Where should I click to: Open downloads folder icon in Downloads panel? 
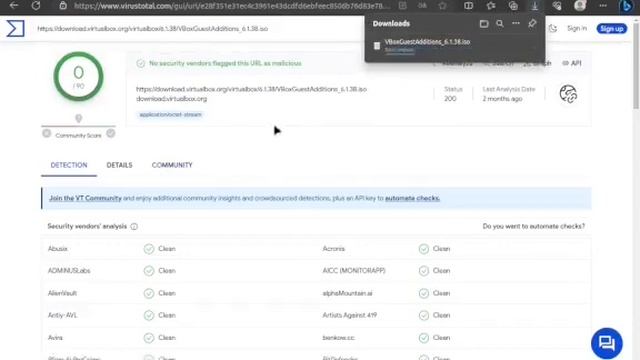[484, 24]
